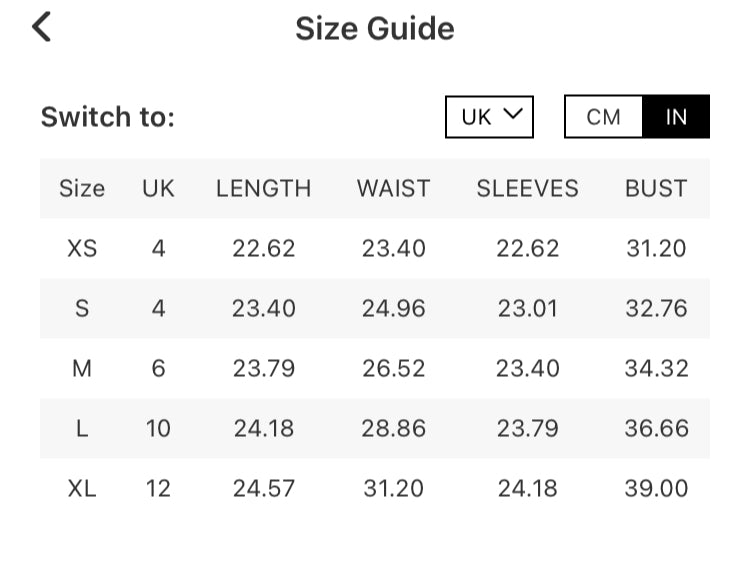Click the BUST column header
The height and width of the screenshot is (572, 750).
coord(656,188)
